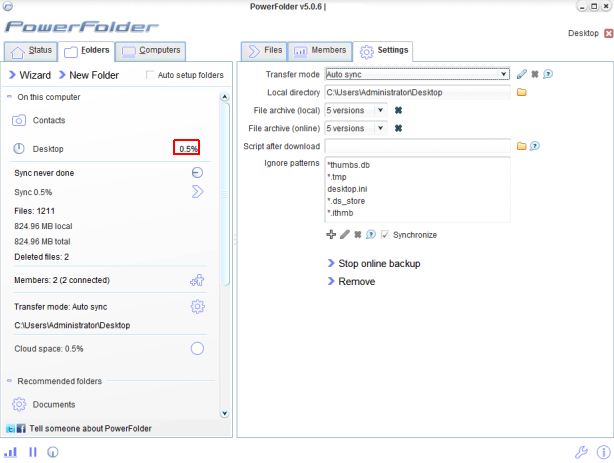
Task: Add a new ignore pattern
Action: (x=331, y=234)
